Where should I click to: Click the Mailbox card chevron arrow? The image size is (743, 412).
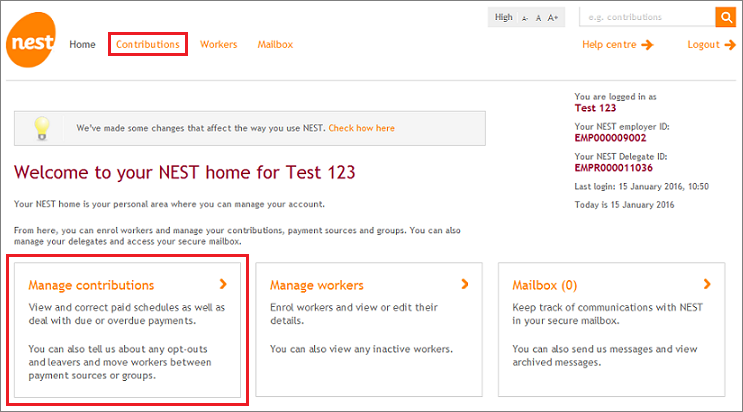tap(707, 285)
